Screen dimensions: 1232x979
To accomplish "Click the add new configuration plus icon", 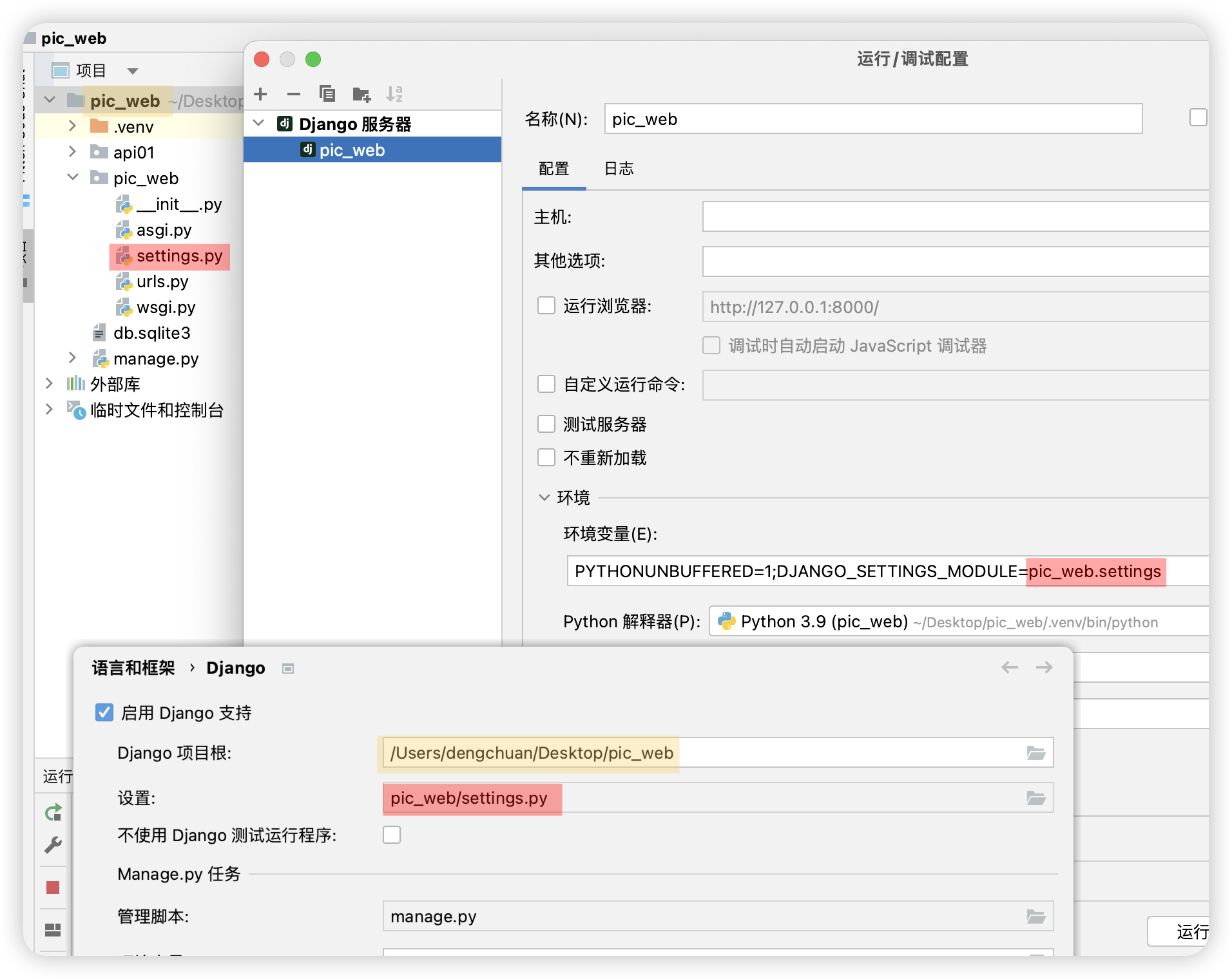I will [260, 95].
